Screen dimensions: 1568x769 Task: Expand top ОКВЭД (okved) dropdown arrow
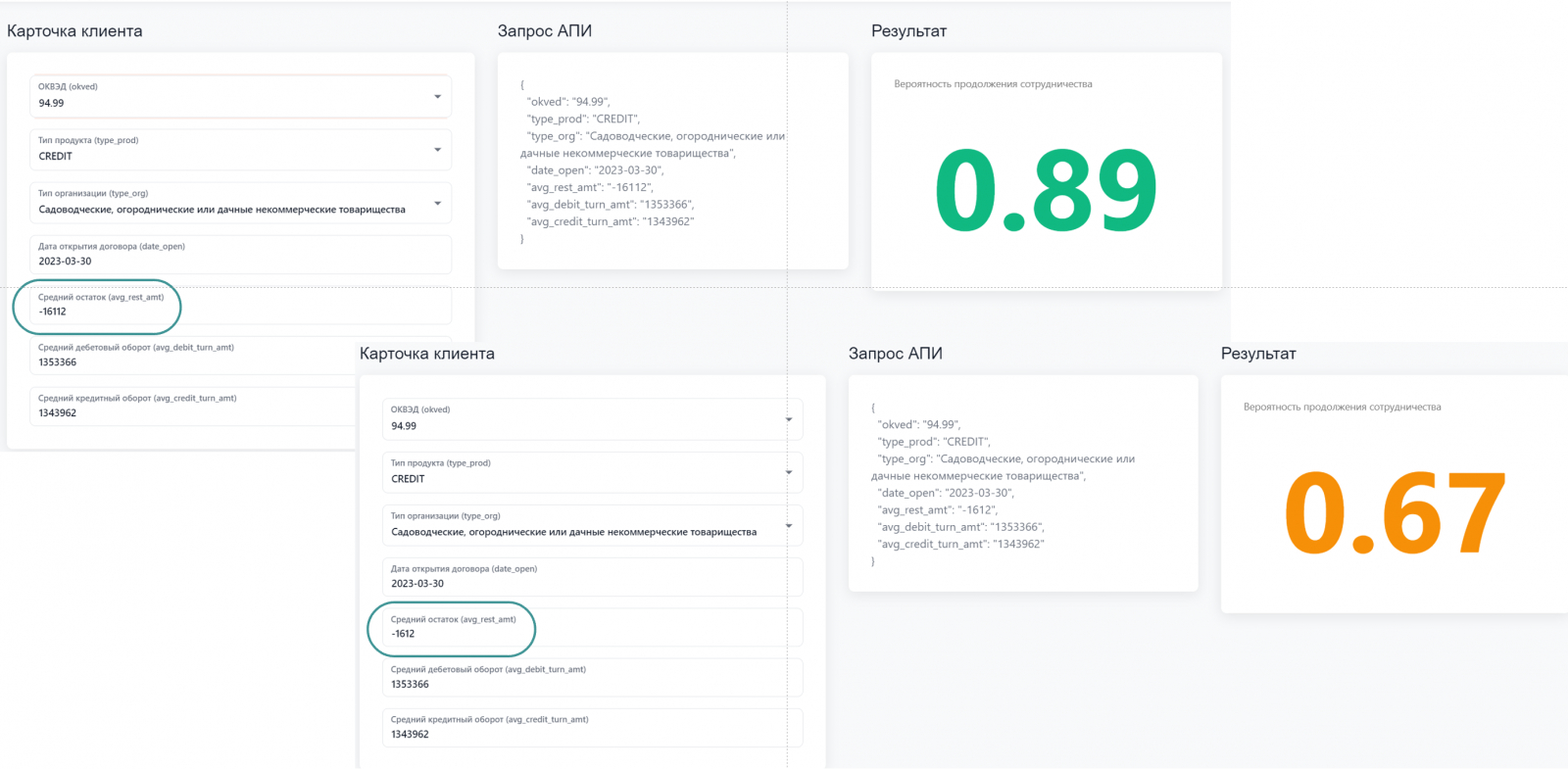coord(437,96)
